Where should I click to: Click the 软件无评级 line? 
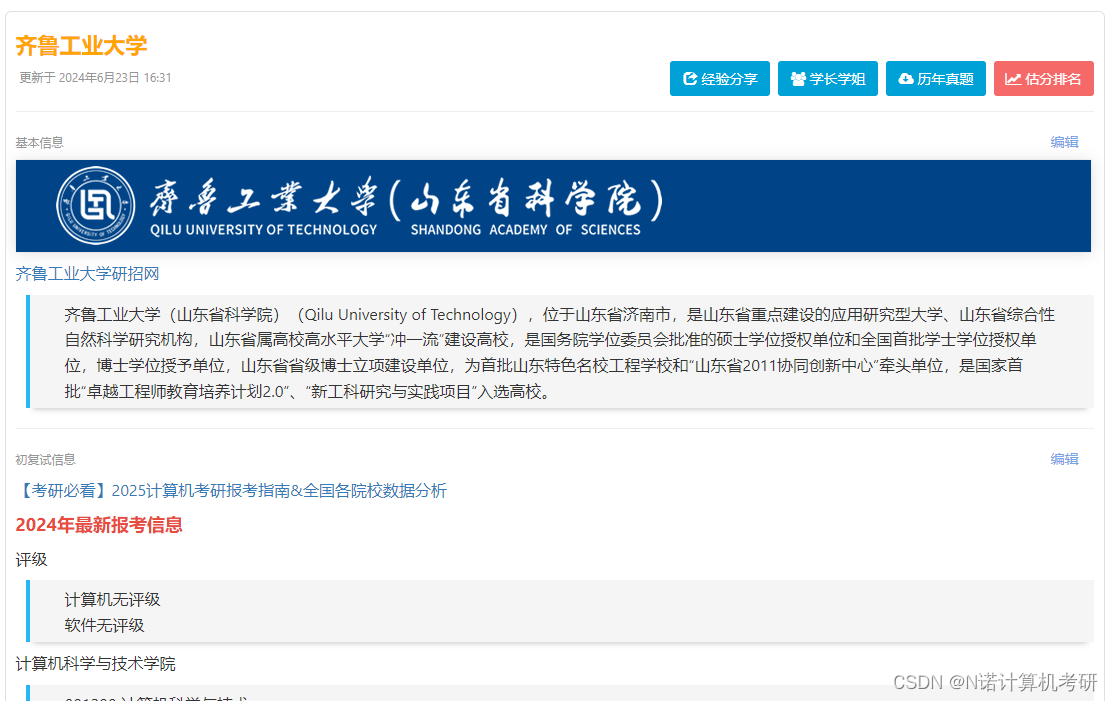(x=104, y=625)
